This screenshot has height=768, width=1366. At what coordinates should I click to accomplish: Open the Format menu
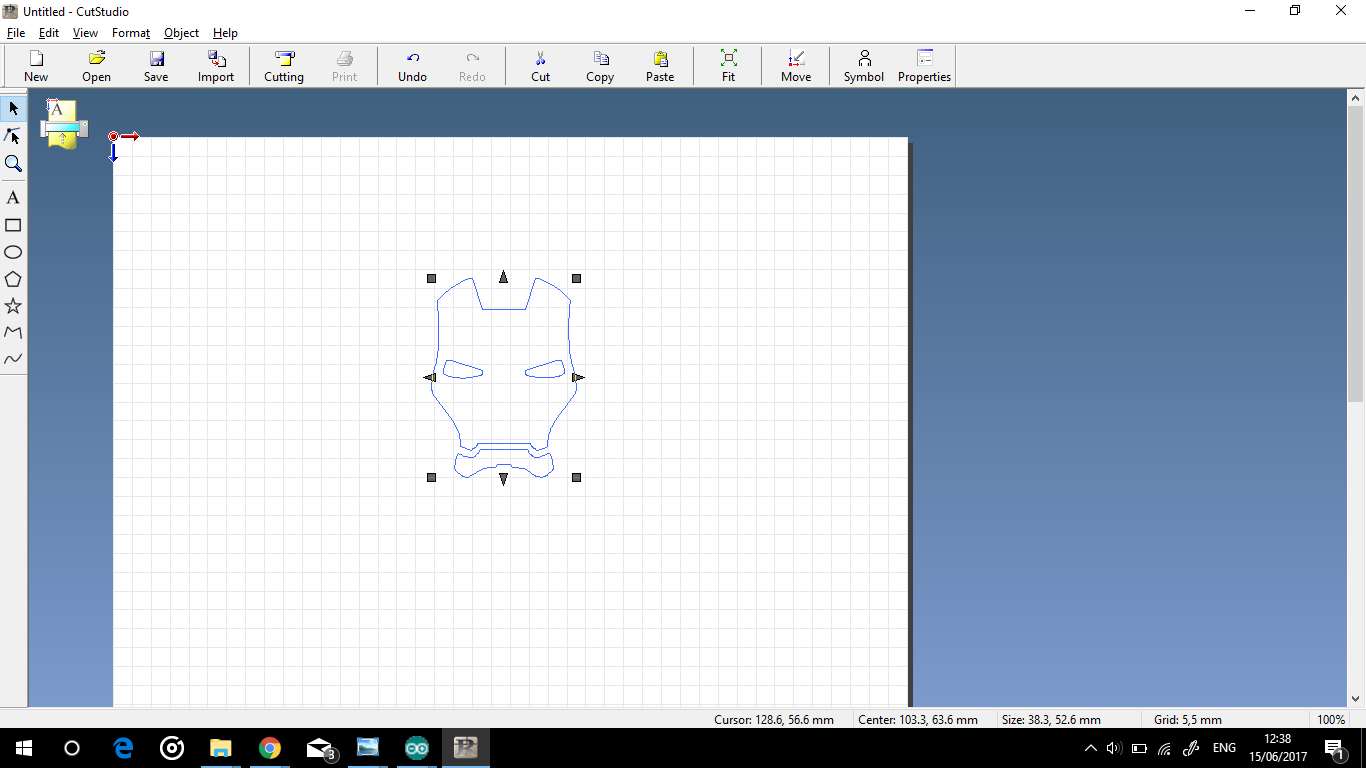(131, 33)
